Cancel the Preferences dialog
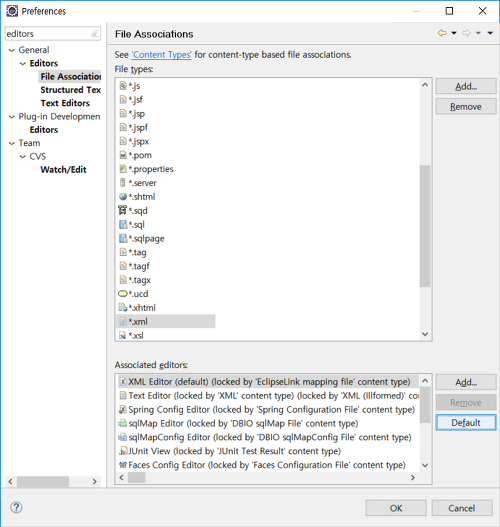Image resolution: width=500 pixels, height=527 pixels. click(x=462, y=508)
